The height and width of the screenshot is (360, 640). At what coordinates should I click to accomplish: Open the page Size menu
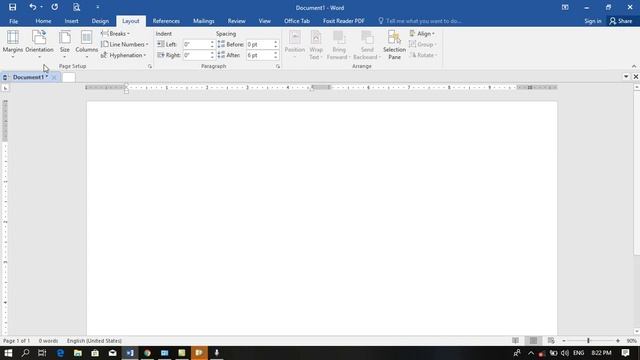(64, 44)
